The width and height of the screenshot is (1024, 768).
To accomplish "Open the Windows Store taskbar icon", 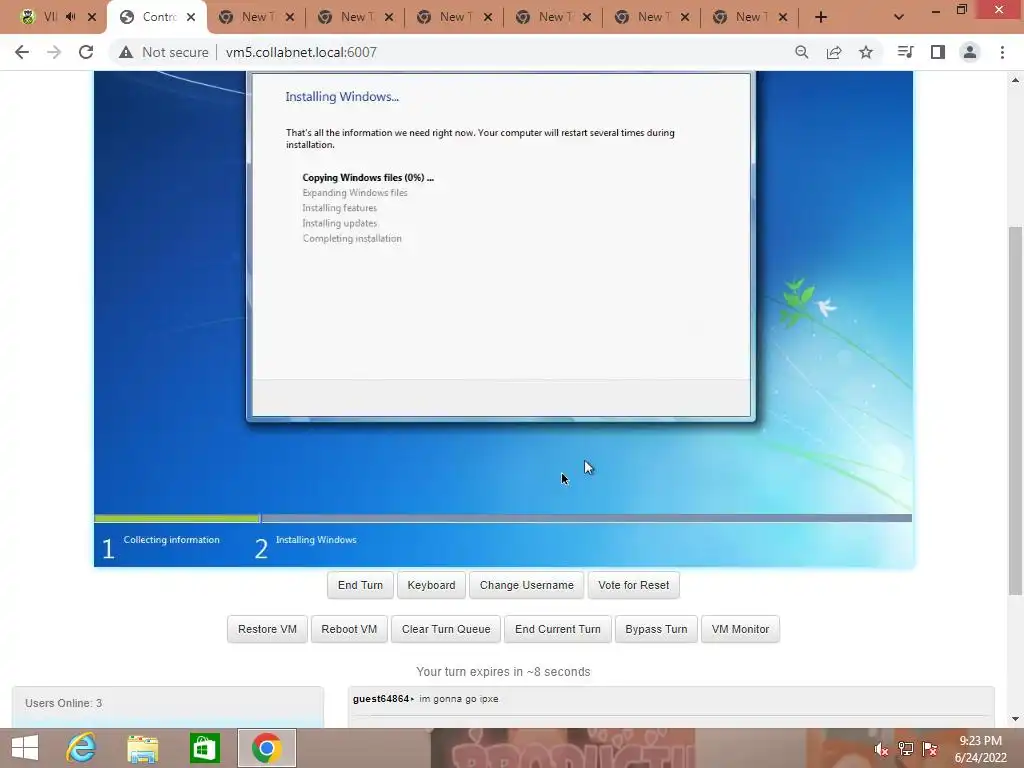I will 204,748.
